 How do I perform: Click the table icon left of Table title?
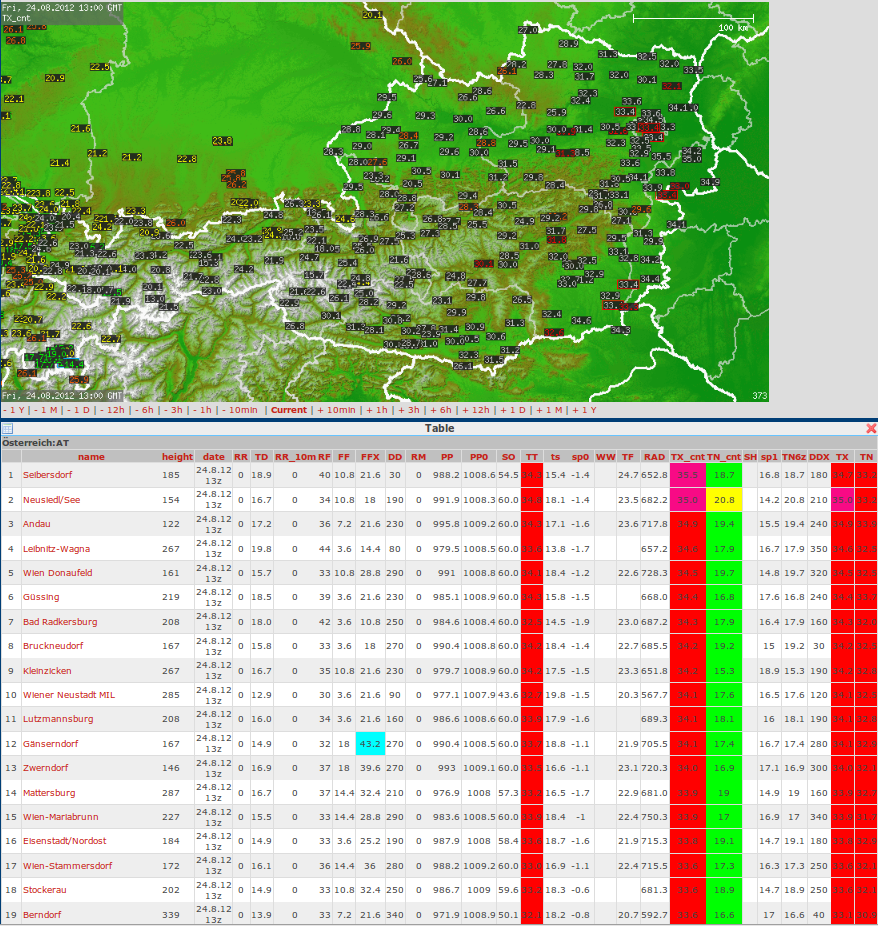coord(7,429)
